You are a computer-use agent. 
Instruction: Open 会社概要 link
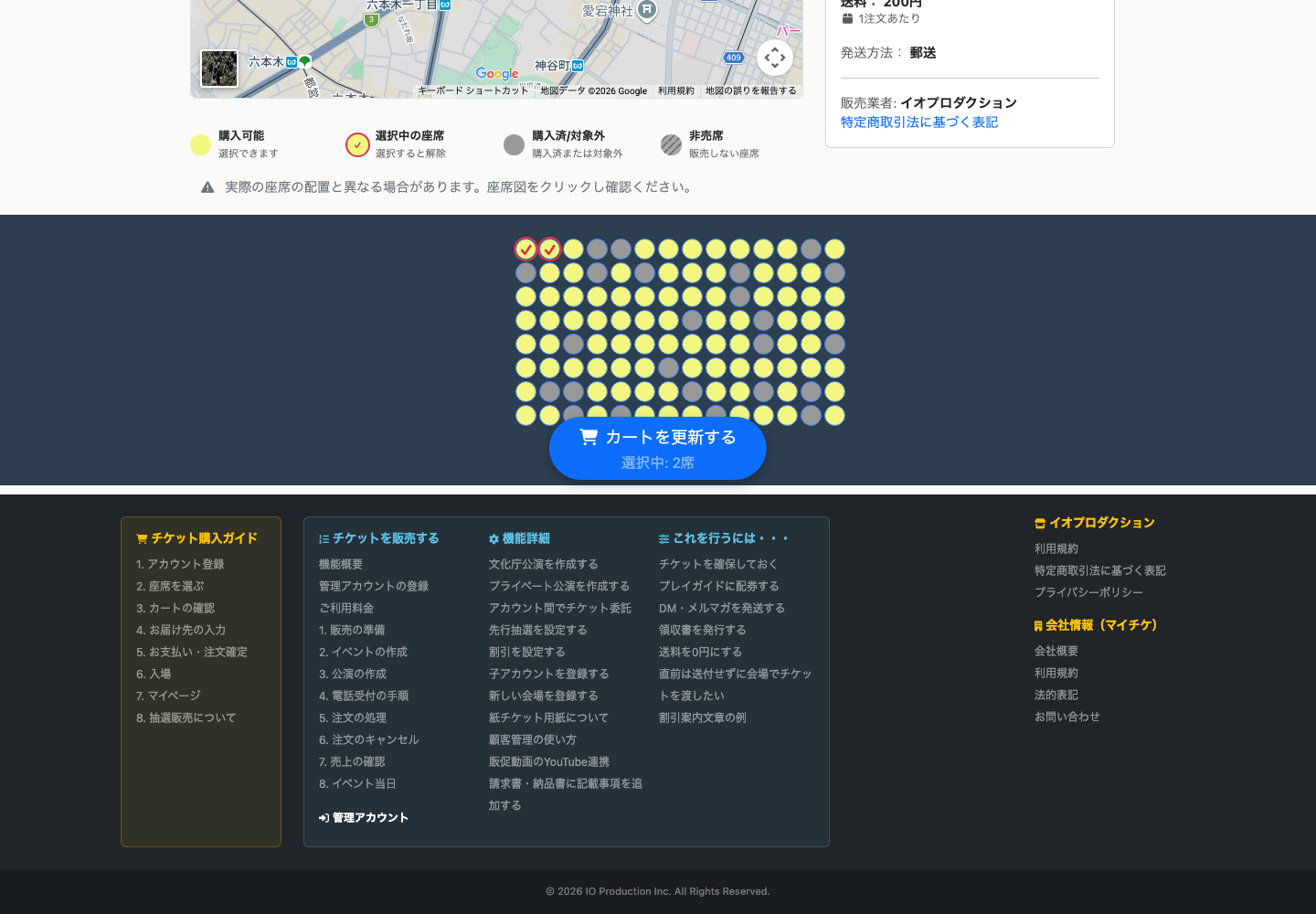click(x=1056, y=652)
